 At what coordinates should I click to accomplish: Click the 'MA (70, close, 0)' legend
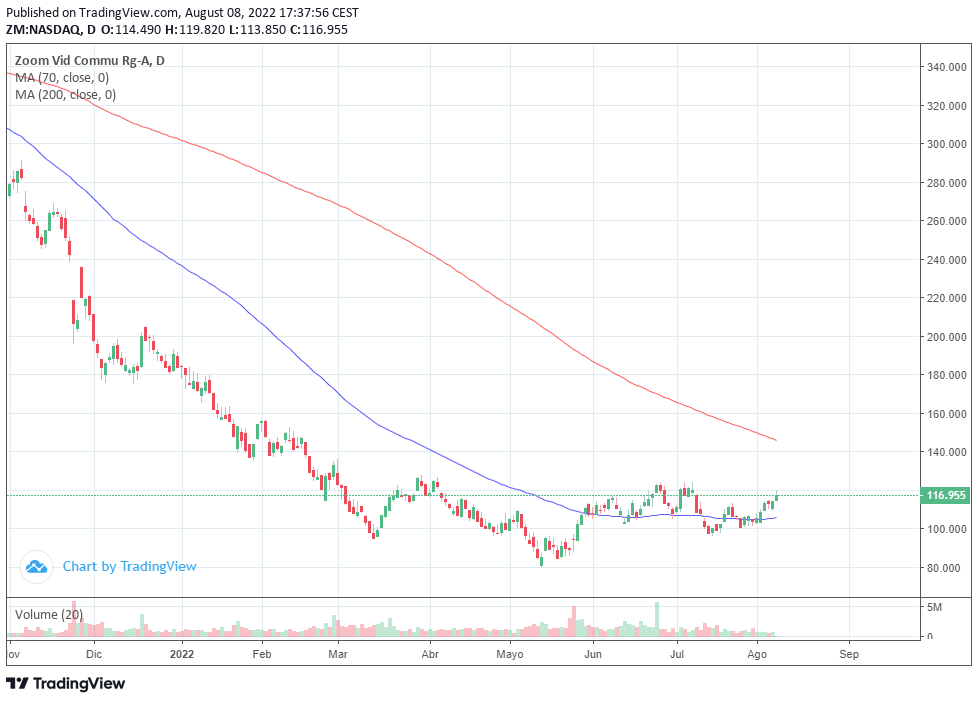(x=62, y=77)
